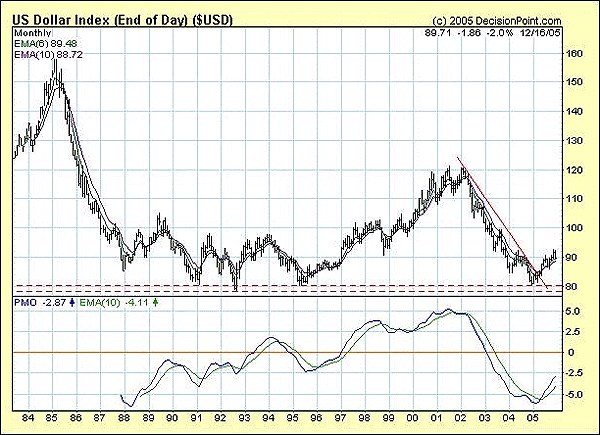Click the "(c) 2005 DecisionPoint.com" copyright text
Viewport: 600px width, 435px height.
point(497,21)
